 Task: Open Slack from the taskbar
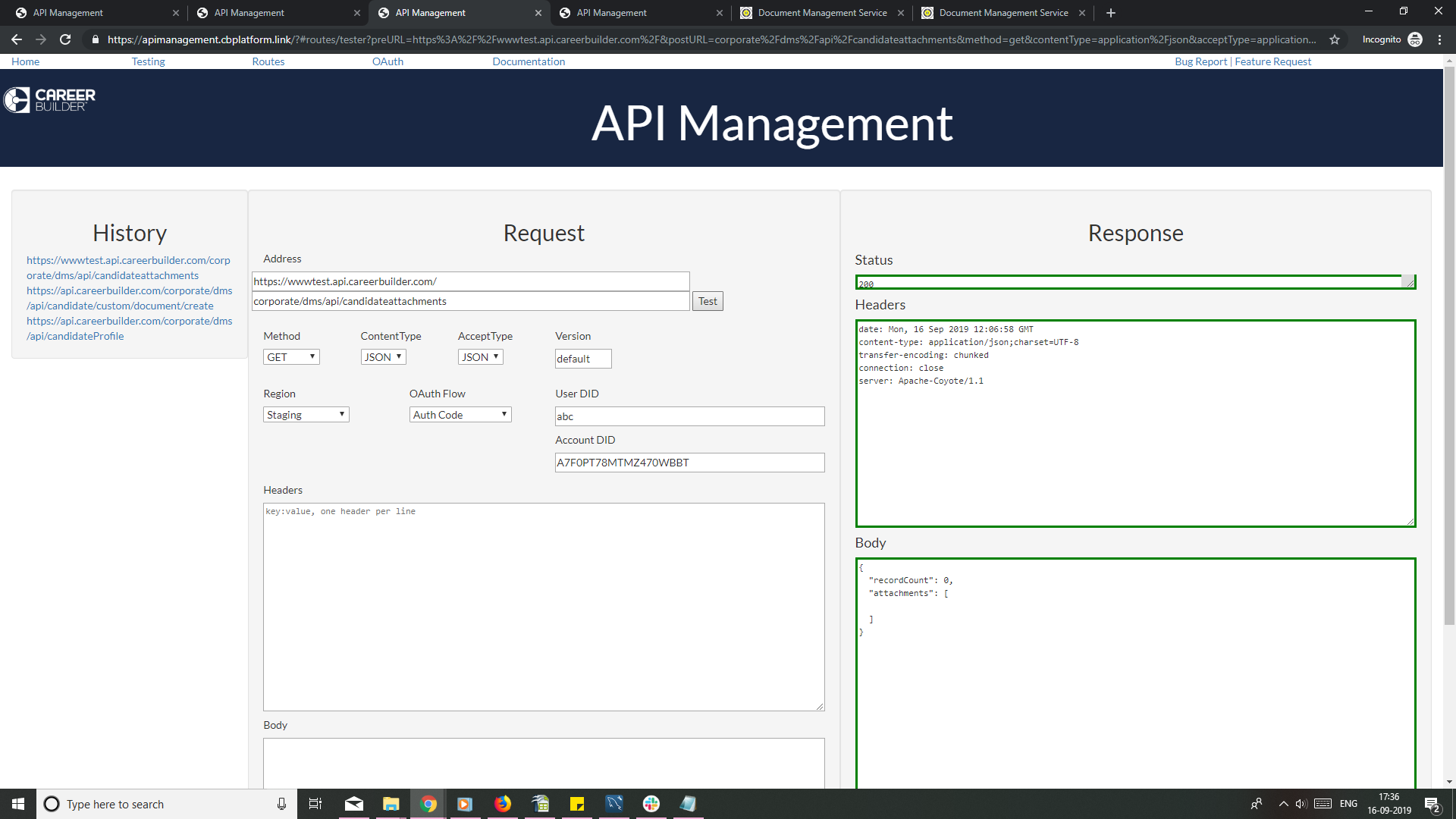pyautogui.click(x=651, y=804)
